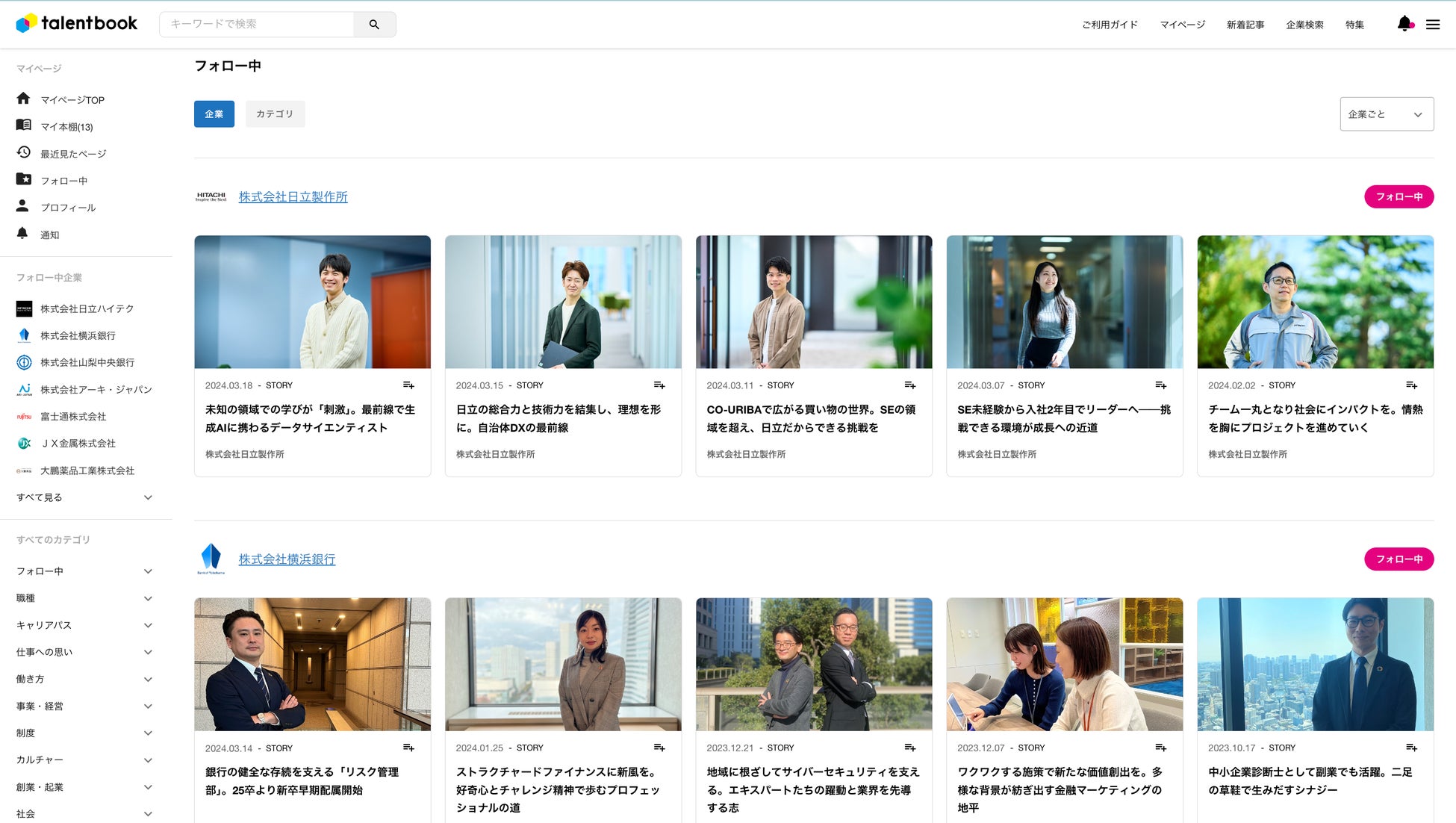Click the keyword search input field

[x=258, y=25]
